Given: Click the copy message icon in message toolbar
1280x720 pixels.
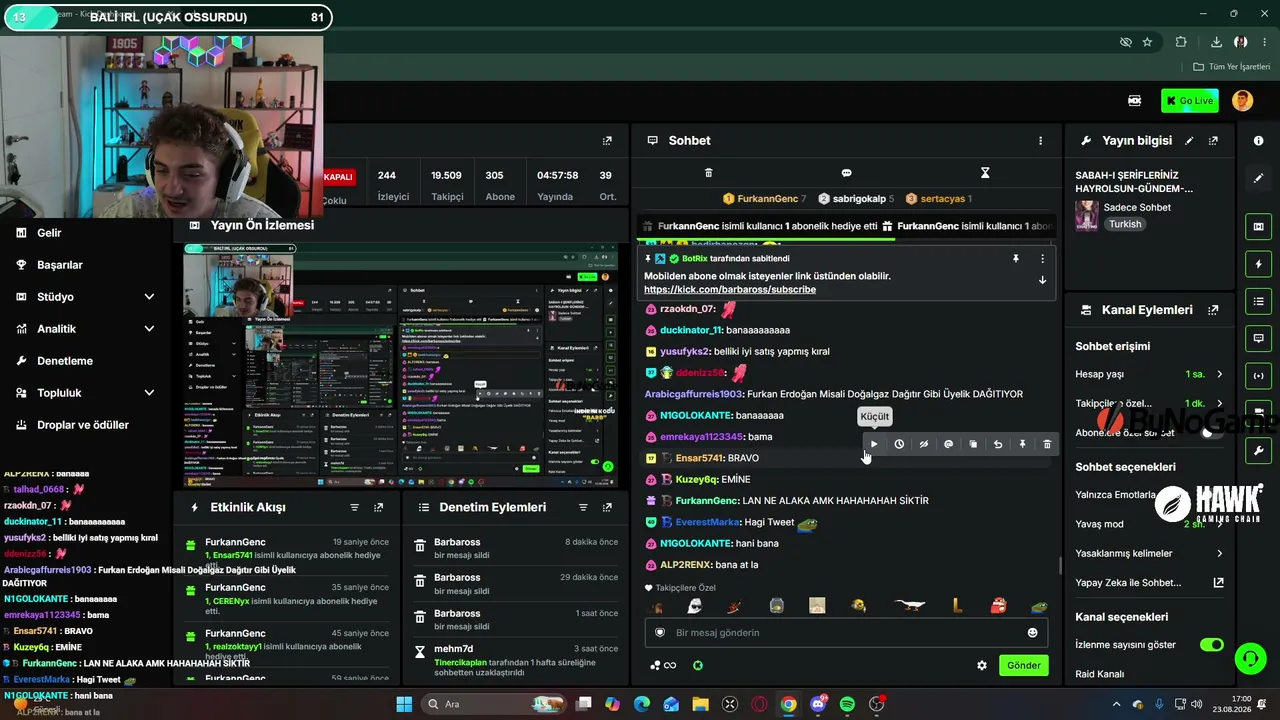Looking at the screenshot, I should pos(973,444).
